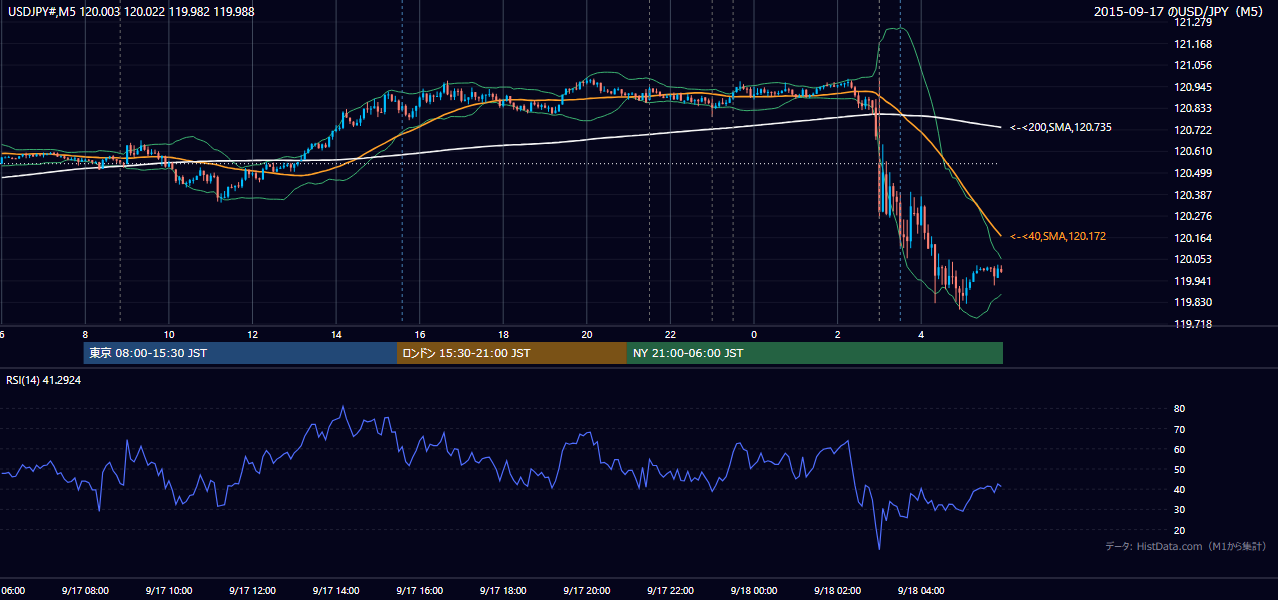Click the 9/17 22:00 bottom date label
This screenshot has height=600, width=1278.
(x=670, y=590)
